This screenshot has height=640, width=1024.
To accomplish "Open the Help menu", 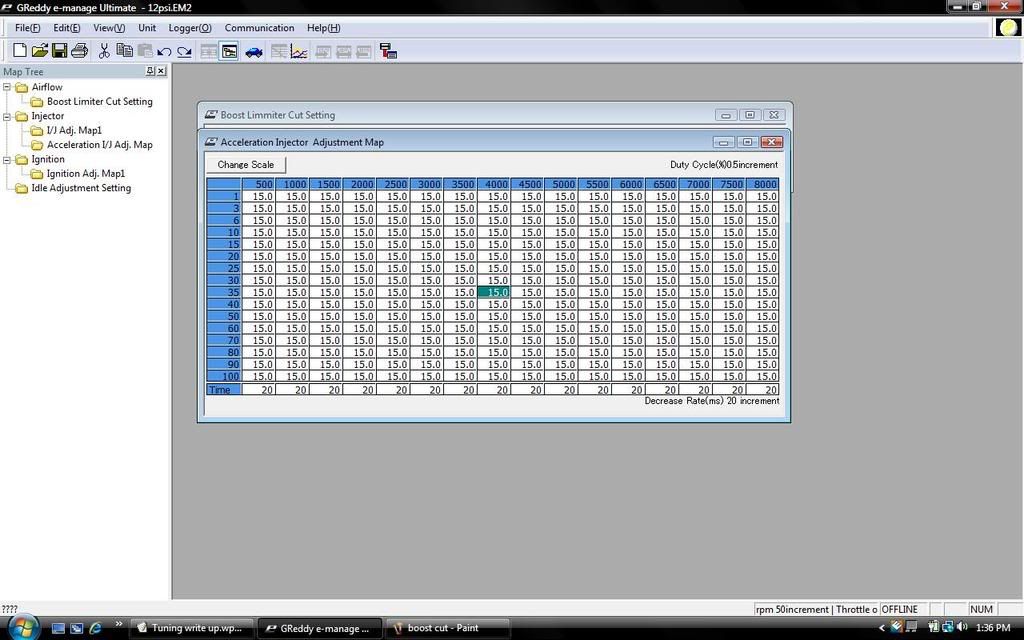I will coord(323,28).
